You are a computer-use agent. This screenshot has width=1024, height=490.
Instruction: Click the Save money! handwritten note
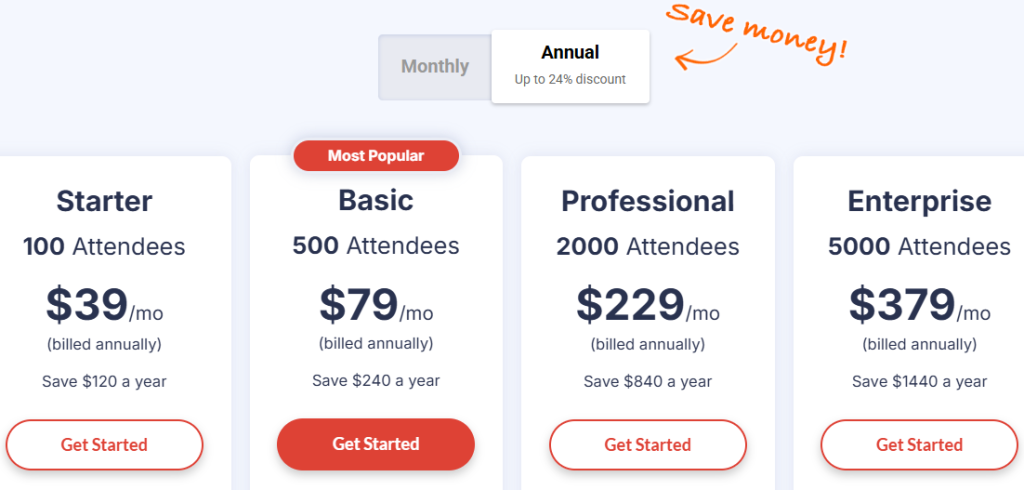758,31
